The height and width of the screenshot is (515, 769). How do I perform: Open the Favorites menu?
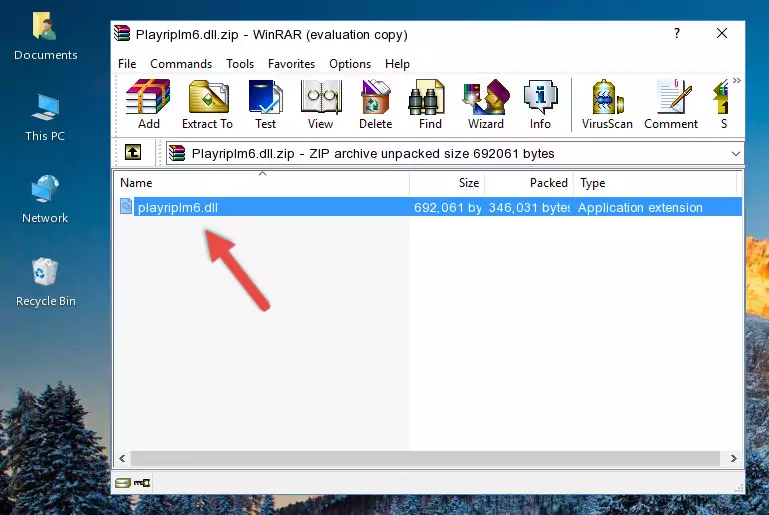291,64
